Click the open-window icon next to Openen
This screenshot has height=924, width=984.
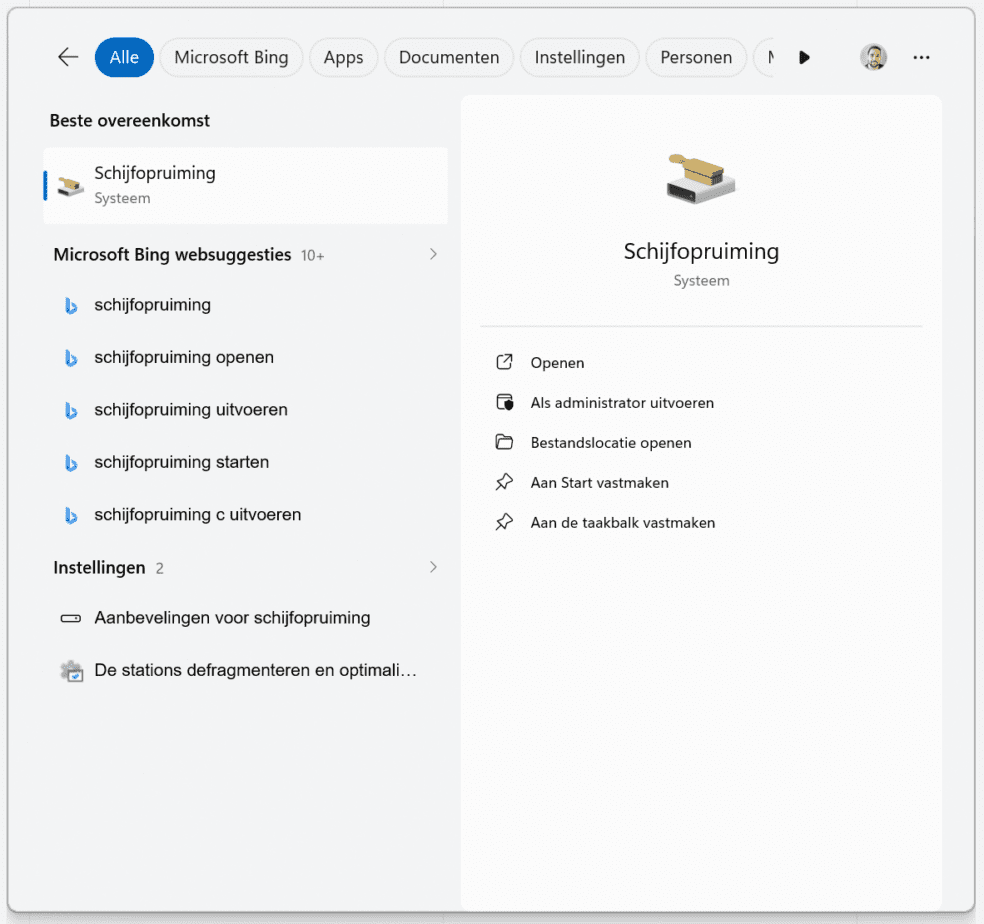pyautogui.click(x=505, y=362)
